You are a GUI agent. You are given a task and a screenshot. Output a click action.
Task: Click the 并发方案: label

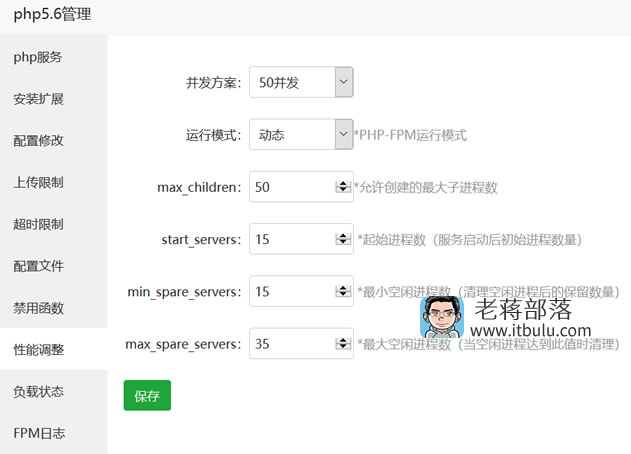214,83
